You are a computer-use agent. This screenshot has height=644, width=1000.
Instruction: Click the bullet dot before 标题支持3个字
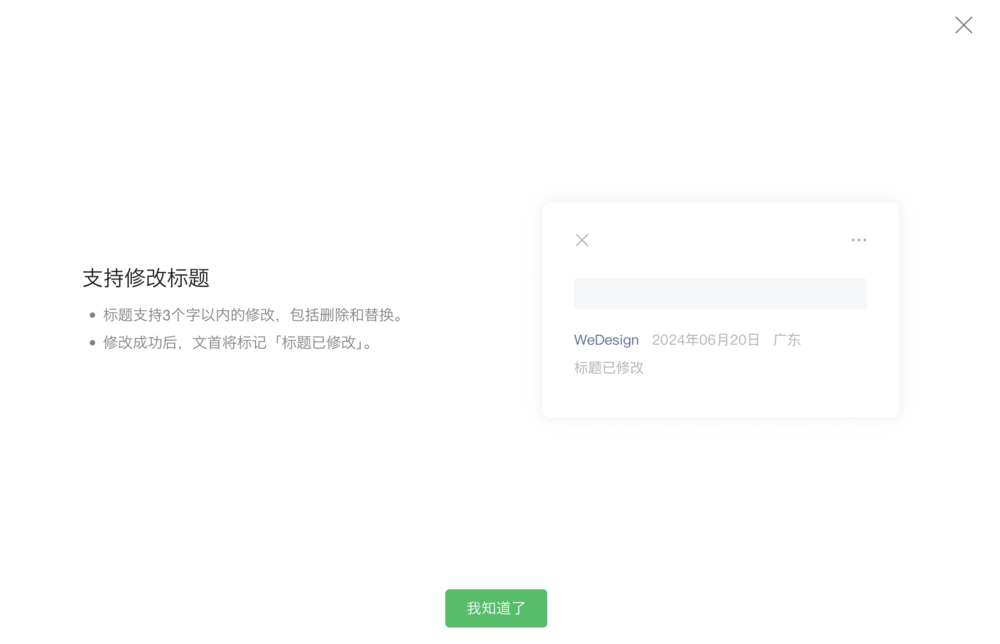pos(92,315)
